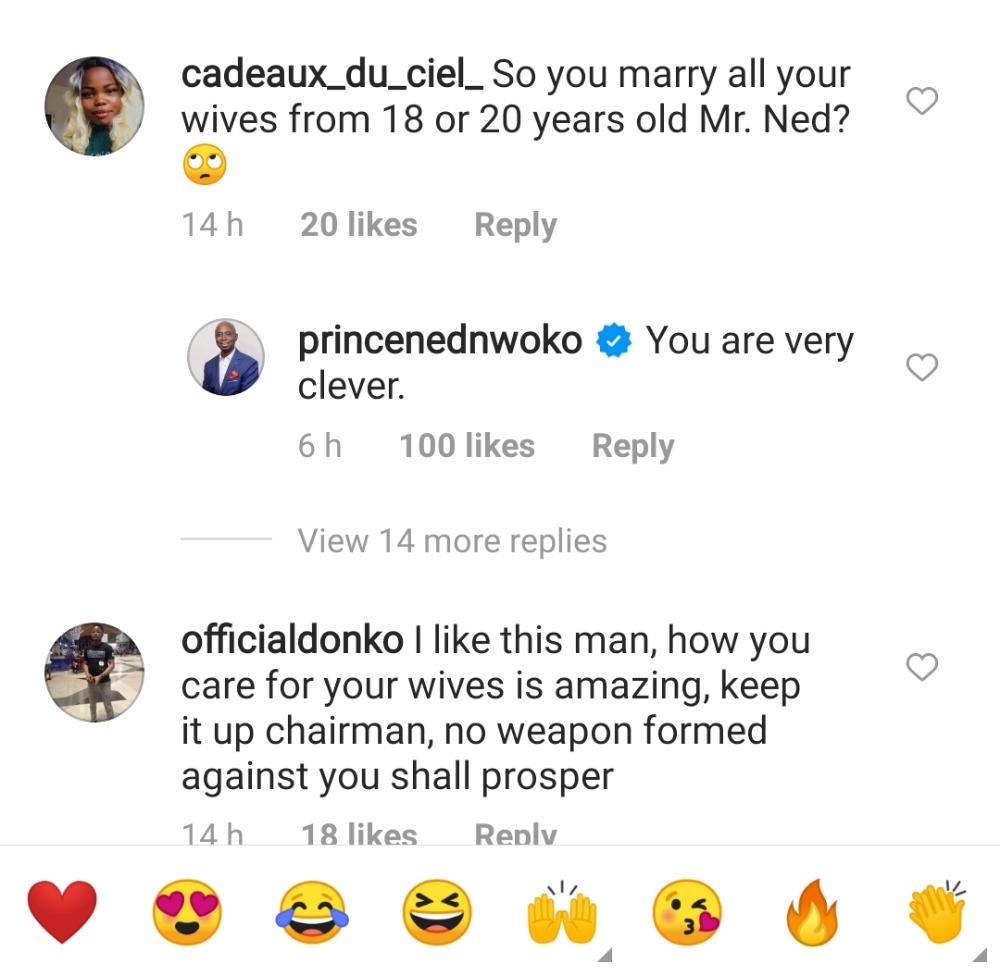The height and width of the screenshot is (975, 1000).
Task: Tap the tears of joy emoji
Action: click(312, 912)
